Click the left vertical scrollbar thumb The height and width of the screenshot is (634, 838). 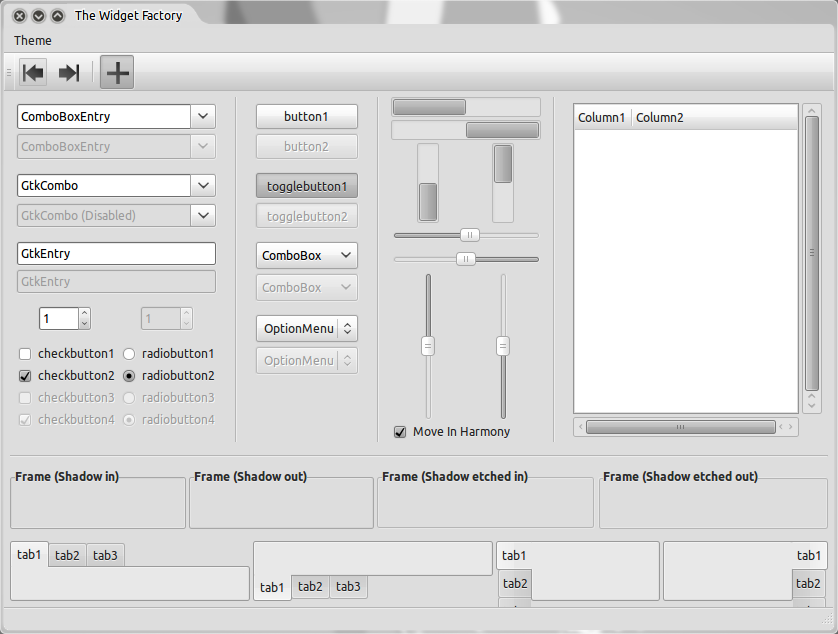click(x=428, y=202)
